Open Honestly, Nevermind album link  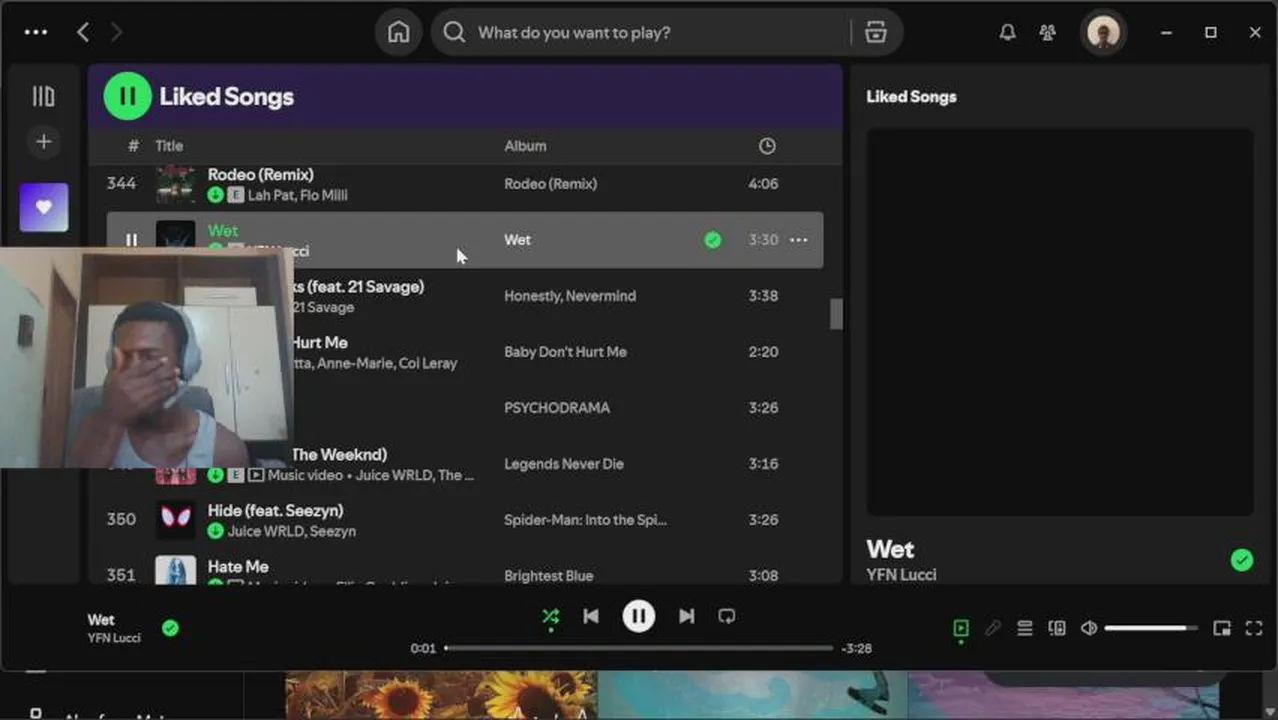570,296
